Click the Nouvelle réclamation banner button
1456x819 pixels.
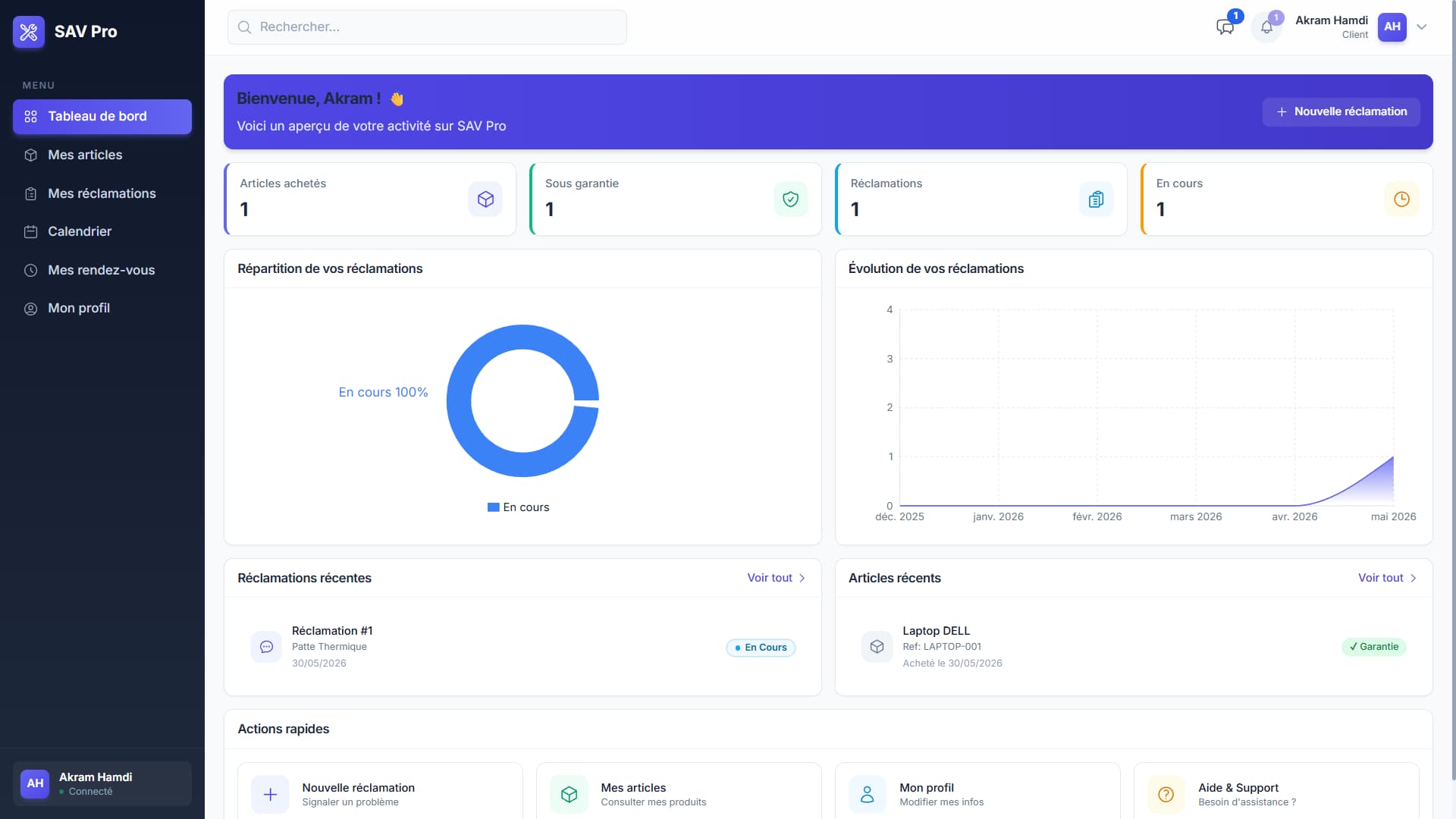coord(1341,111)
